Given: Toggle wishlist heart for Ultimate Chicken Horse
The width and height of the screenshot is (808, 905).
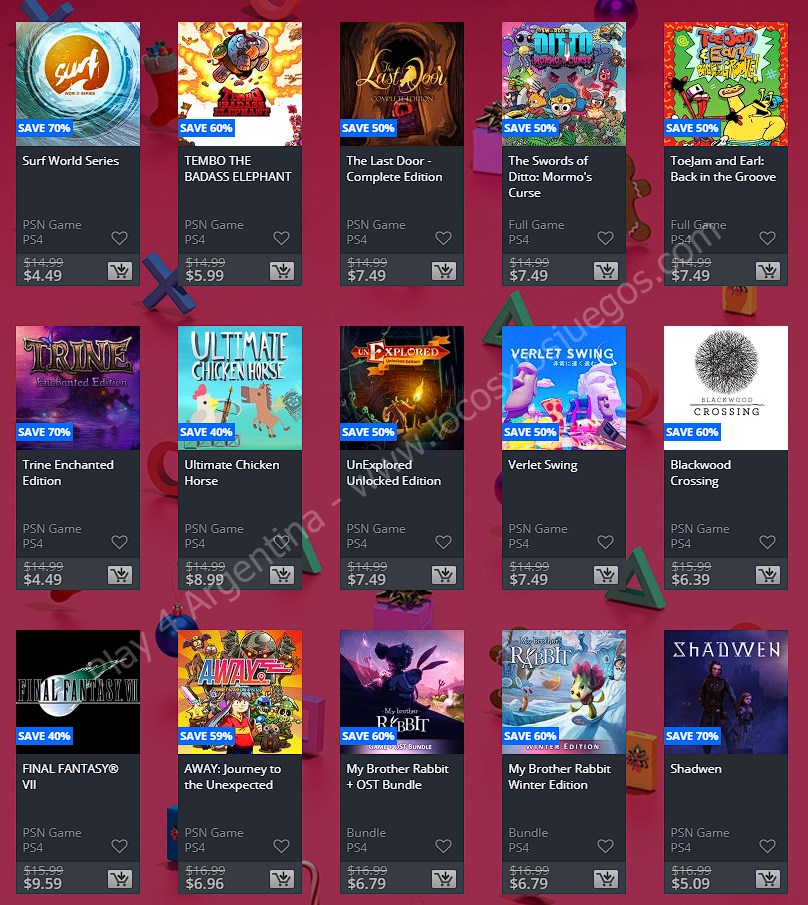Looking at the screenshot, I should click(282, 542).
